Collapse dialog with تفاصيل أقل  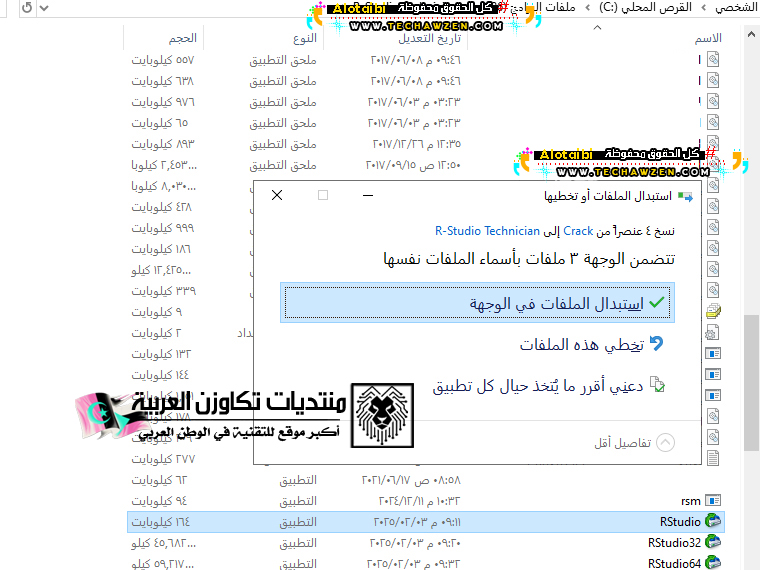[x=634, y=443]
